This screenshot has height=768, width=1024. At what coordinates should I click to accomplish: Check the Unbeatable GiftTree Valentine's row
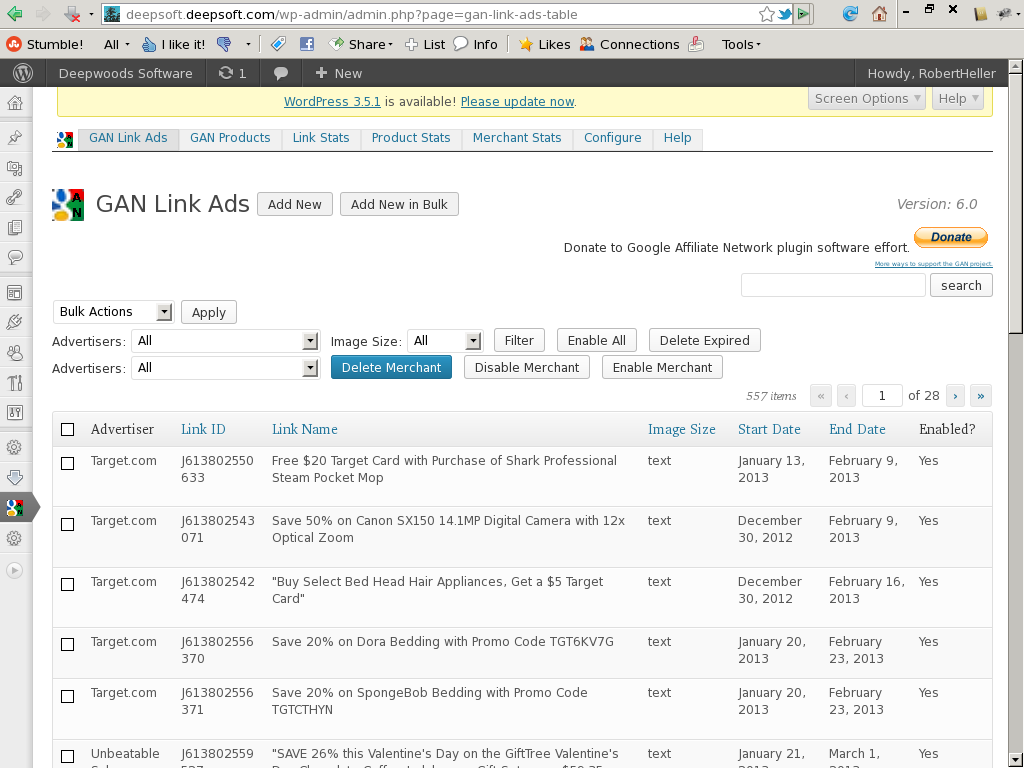coord(67,757)
